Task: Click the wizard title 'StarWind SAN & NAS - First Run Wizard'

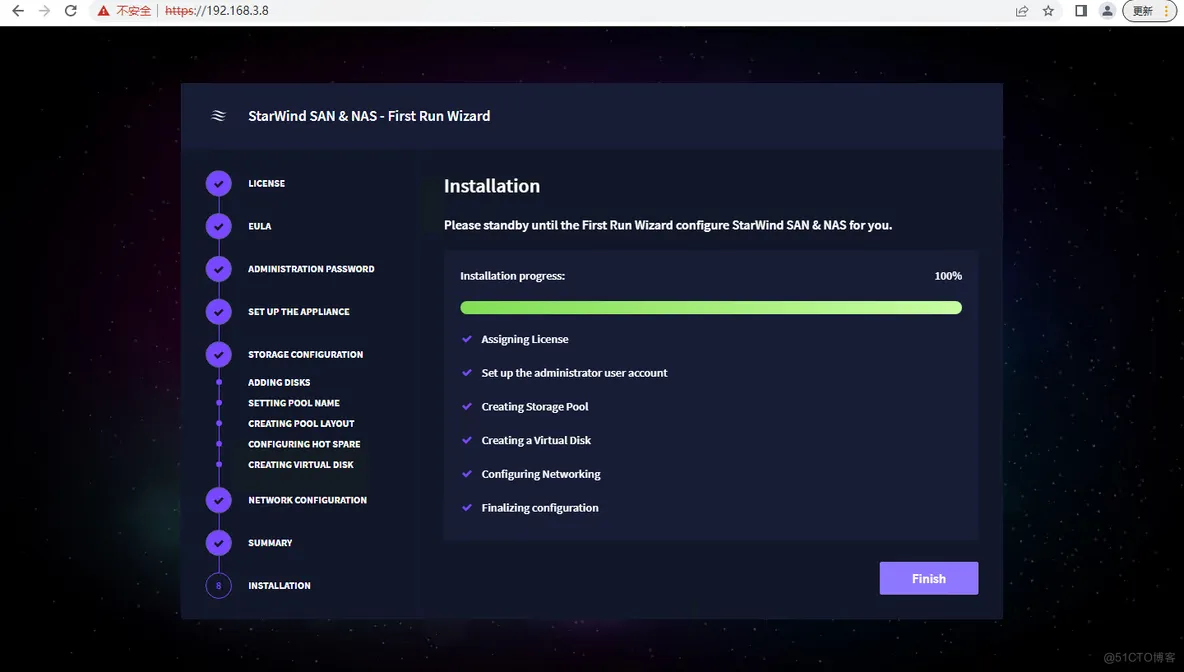Action: coord(368,116)
